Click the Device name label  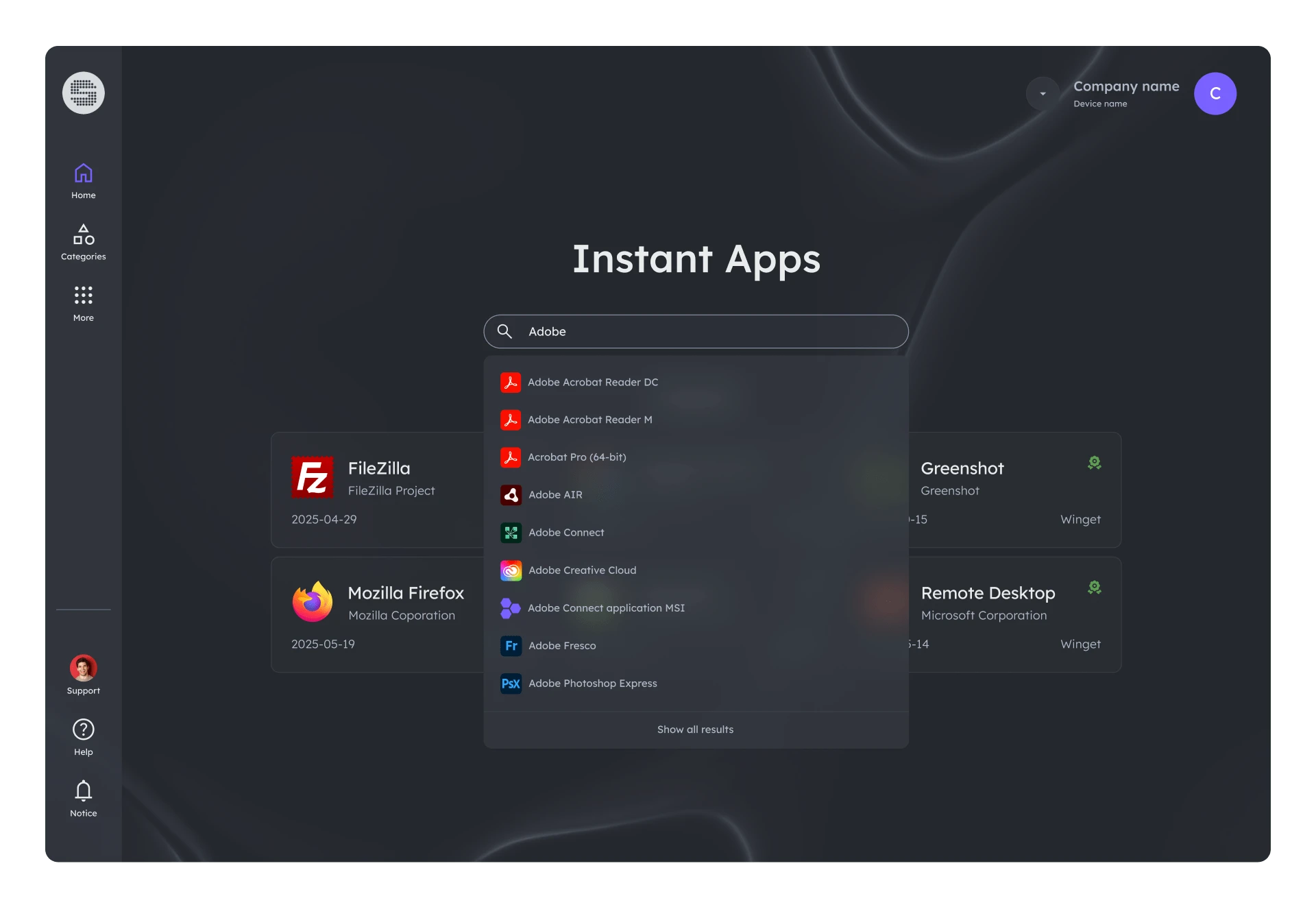(x=1100, y=104)
